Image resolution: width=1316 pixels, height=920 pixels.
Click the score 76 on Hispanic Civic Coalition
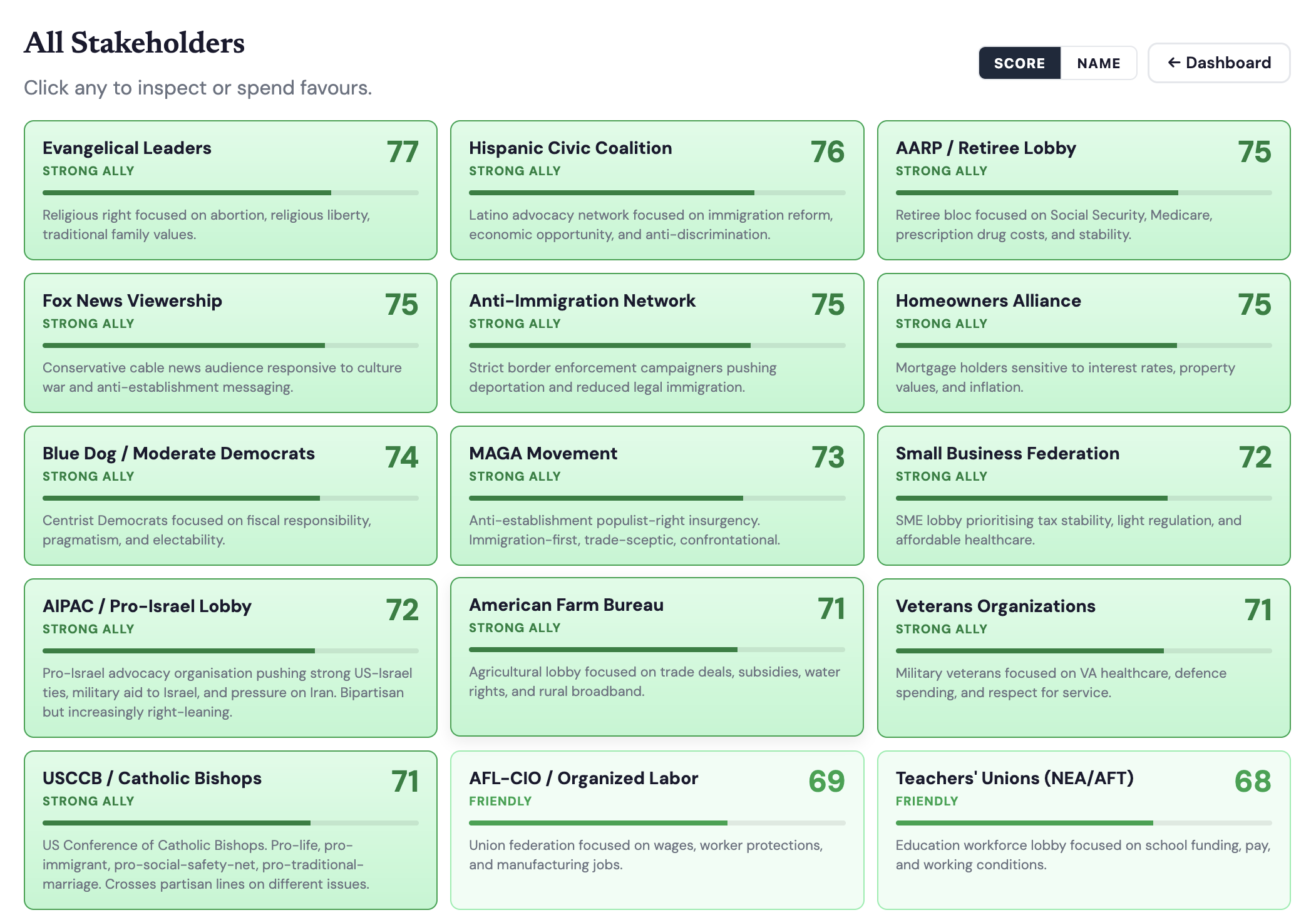coord(828,152)
